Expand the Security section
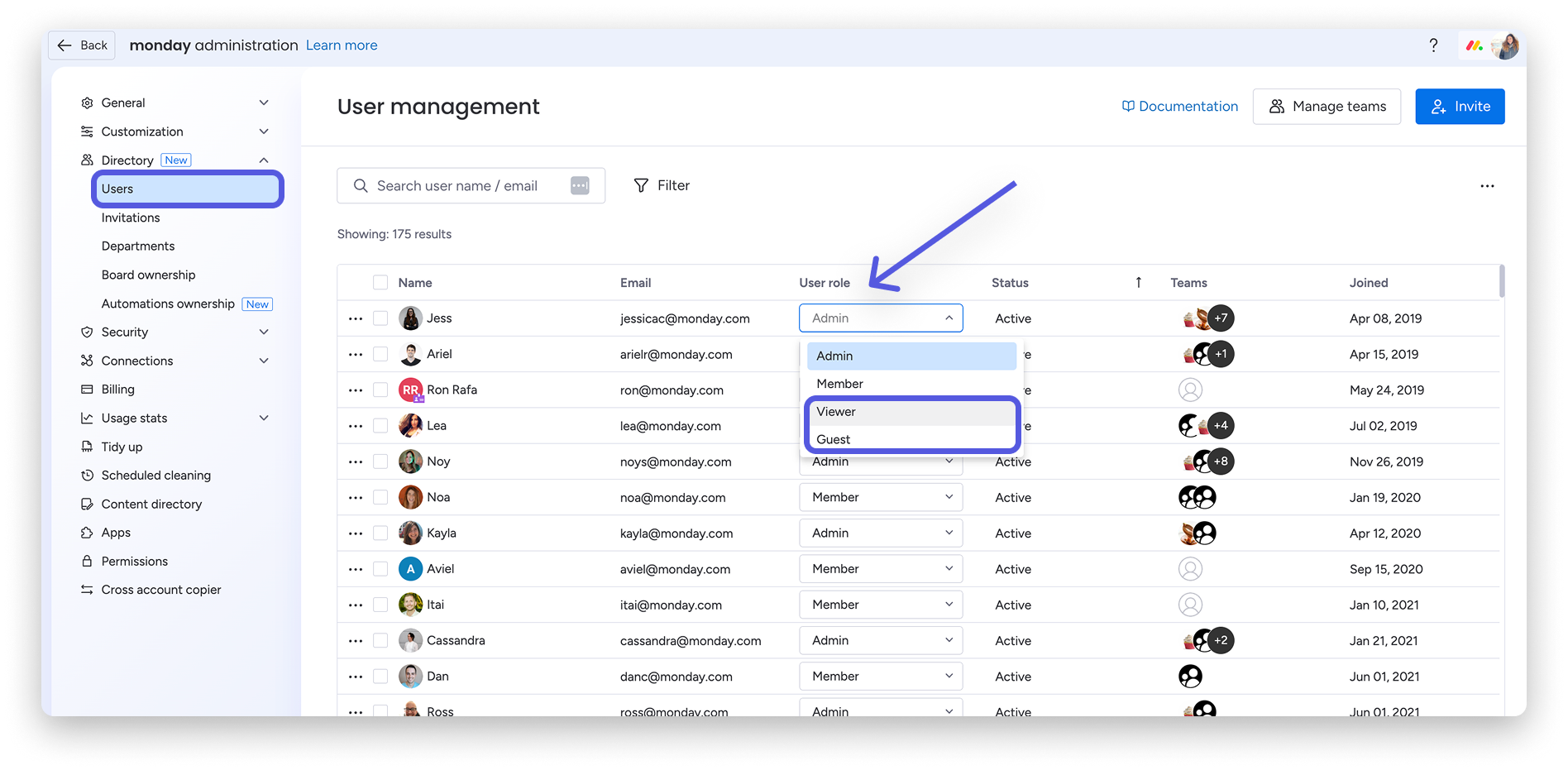Image resolution: width=1568 pixels, height=770 pixels. point(264,332)
